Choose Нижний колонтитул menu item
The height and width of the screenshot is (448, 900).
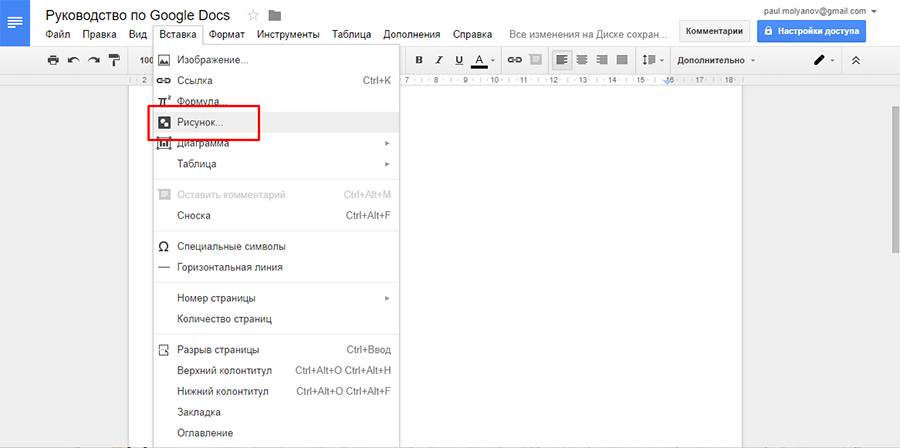276,391
